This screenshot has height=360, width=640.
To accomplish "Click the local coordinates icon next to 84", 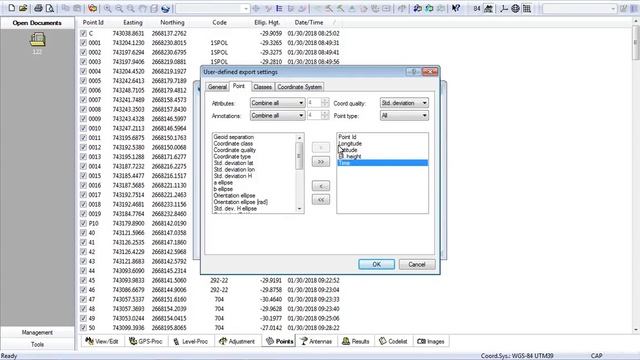I will click(488, 8).
